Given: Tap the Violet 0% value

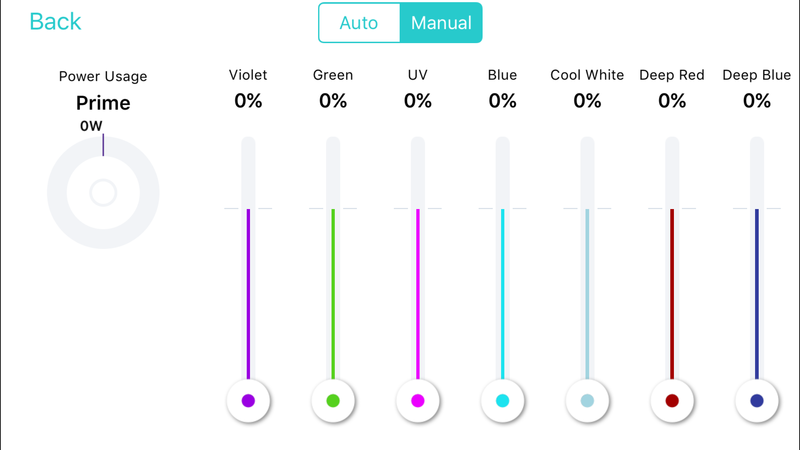Looking at the screenshot, I should [x=248, y=101].
